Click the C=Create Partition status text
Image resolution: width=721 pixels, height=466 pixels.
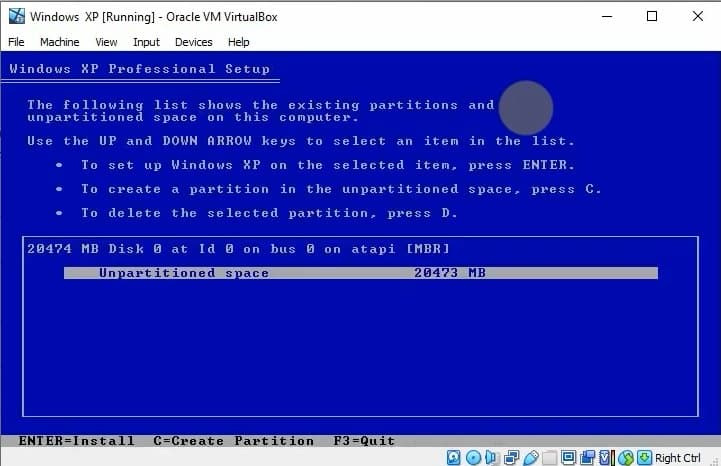pos(234,441)
